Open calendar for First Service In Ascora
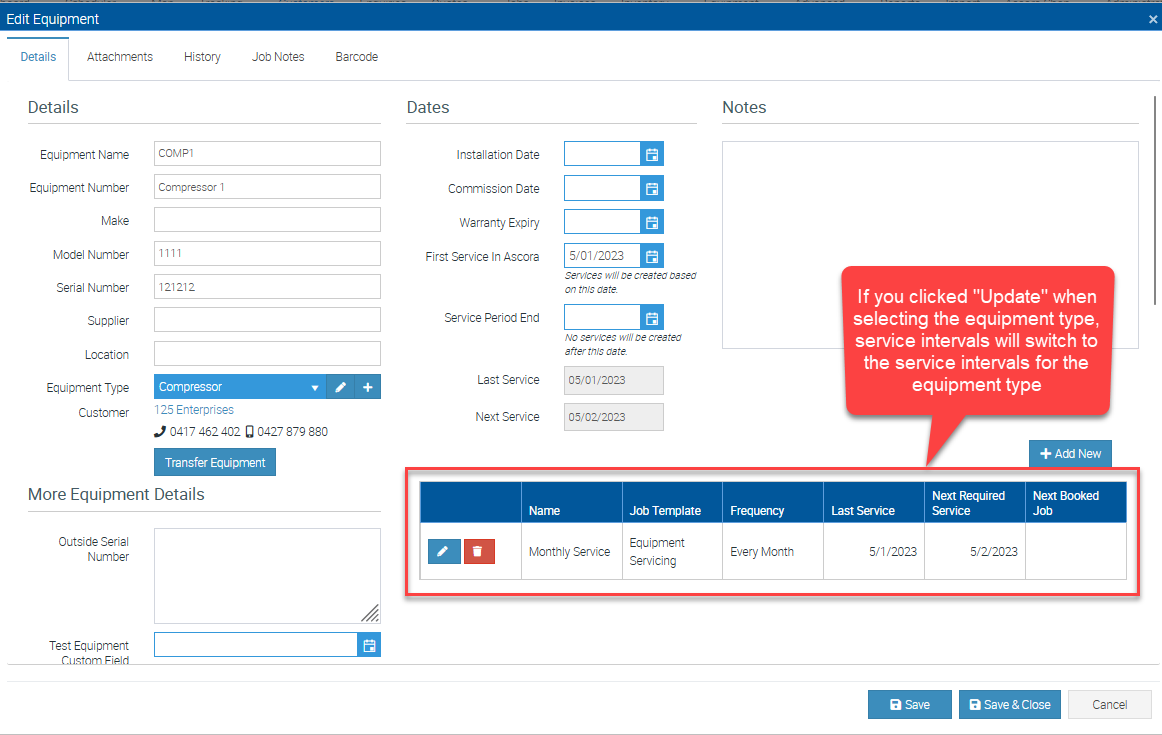The image size is (1162, 735). tap(651, 256)
